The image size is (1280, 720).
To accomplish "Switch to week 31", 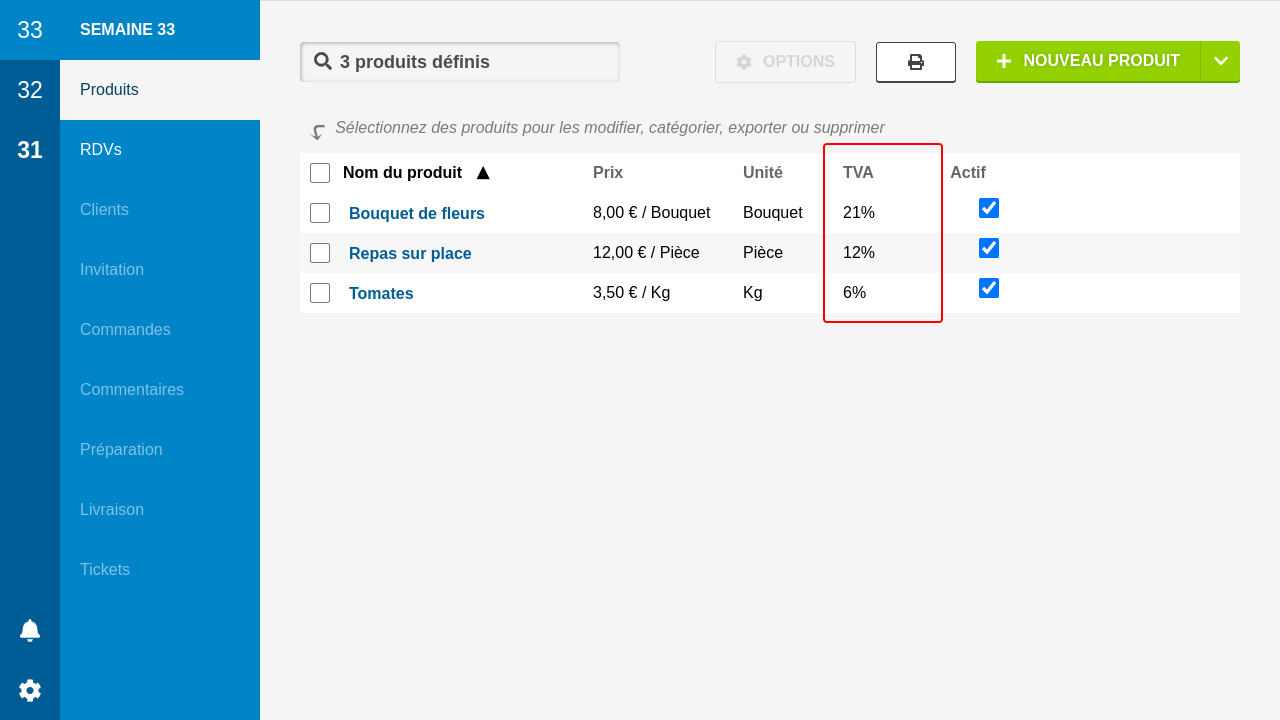I will (30, 150).
